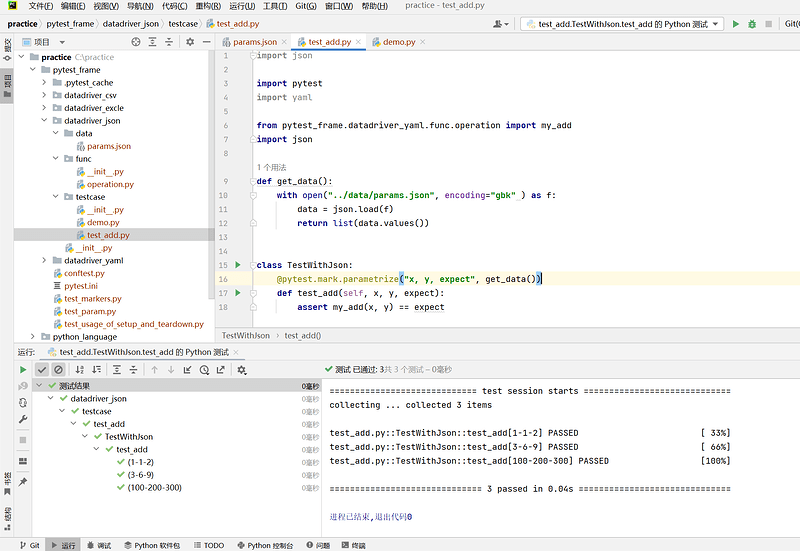
Task: Sort test results by duration
Action: click(x=96, y=369)
